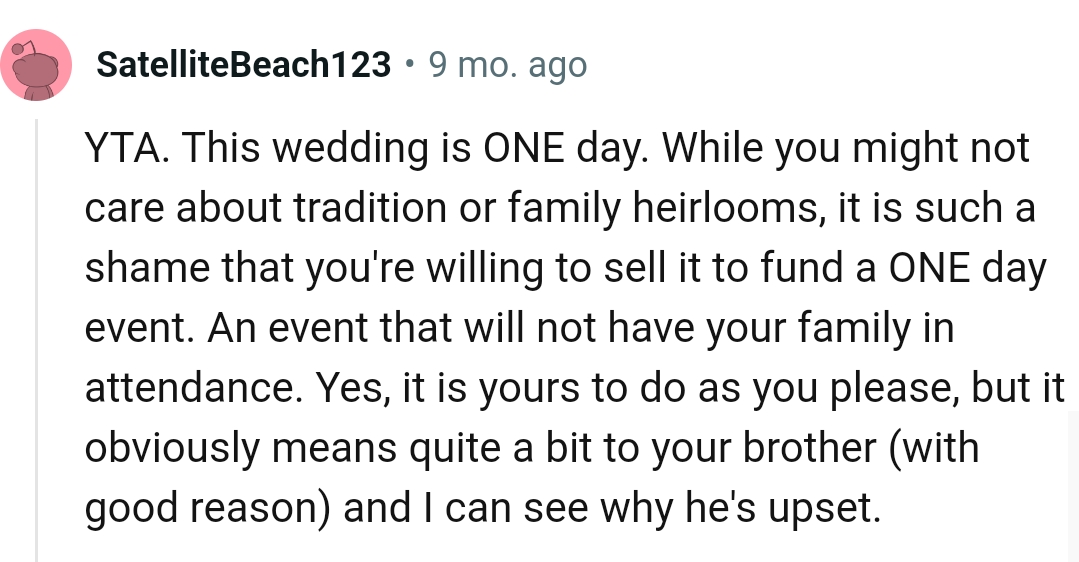Screen dimensions: 1079x562
Task: Click the word 'obviously' in the comment body
Action: (x=171, y=448)
